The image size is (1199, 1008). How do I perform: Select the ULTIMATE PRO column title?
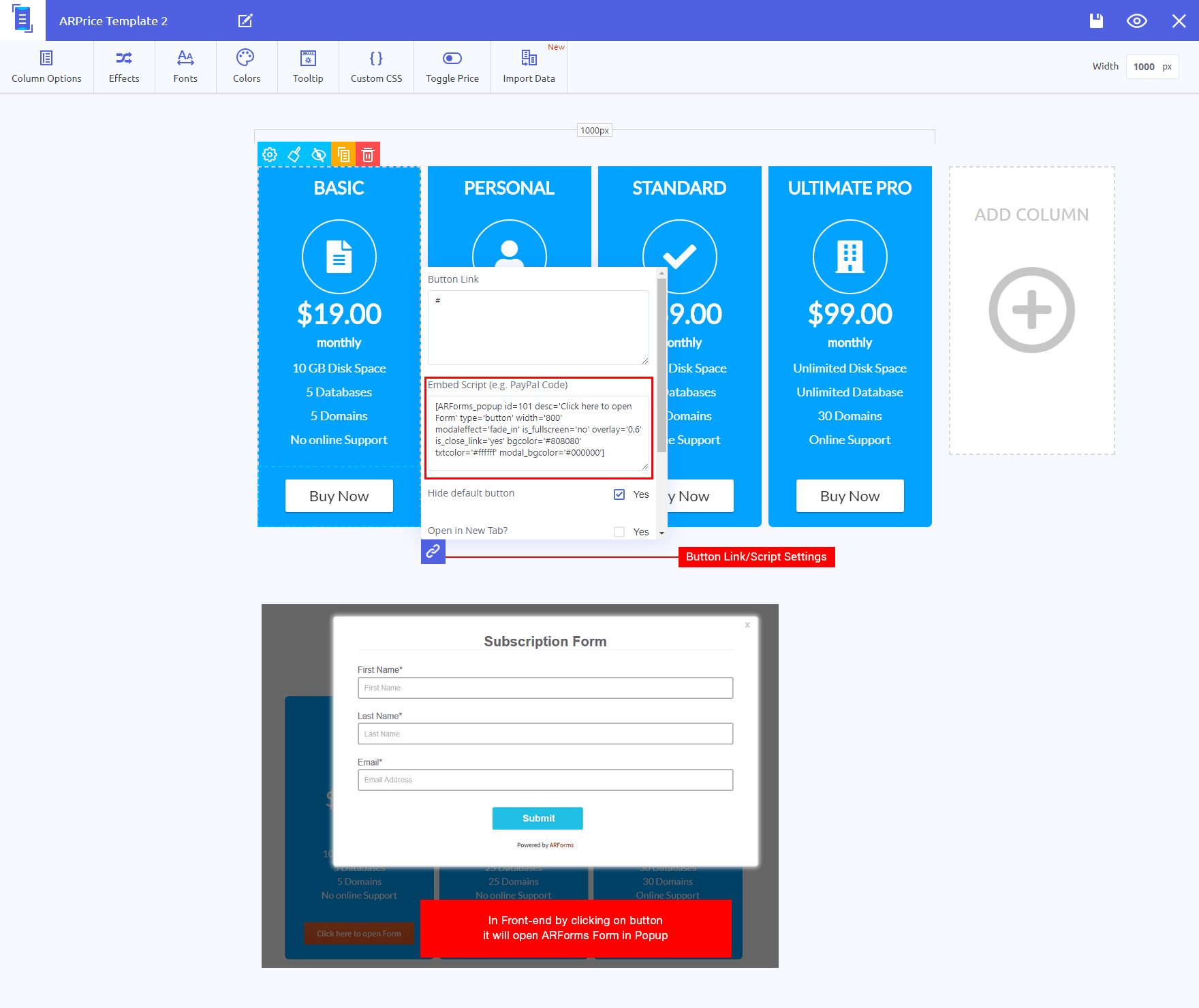click(850, 188)
